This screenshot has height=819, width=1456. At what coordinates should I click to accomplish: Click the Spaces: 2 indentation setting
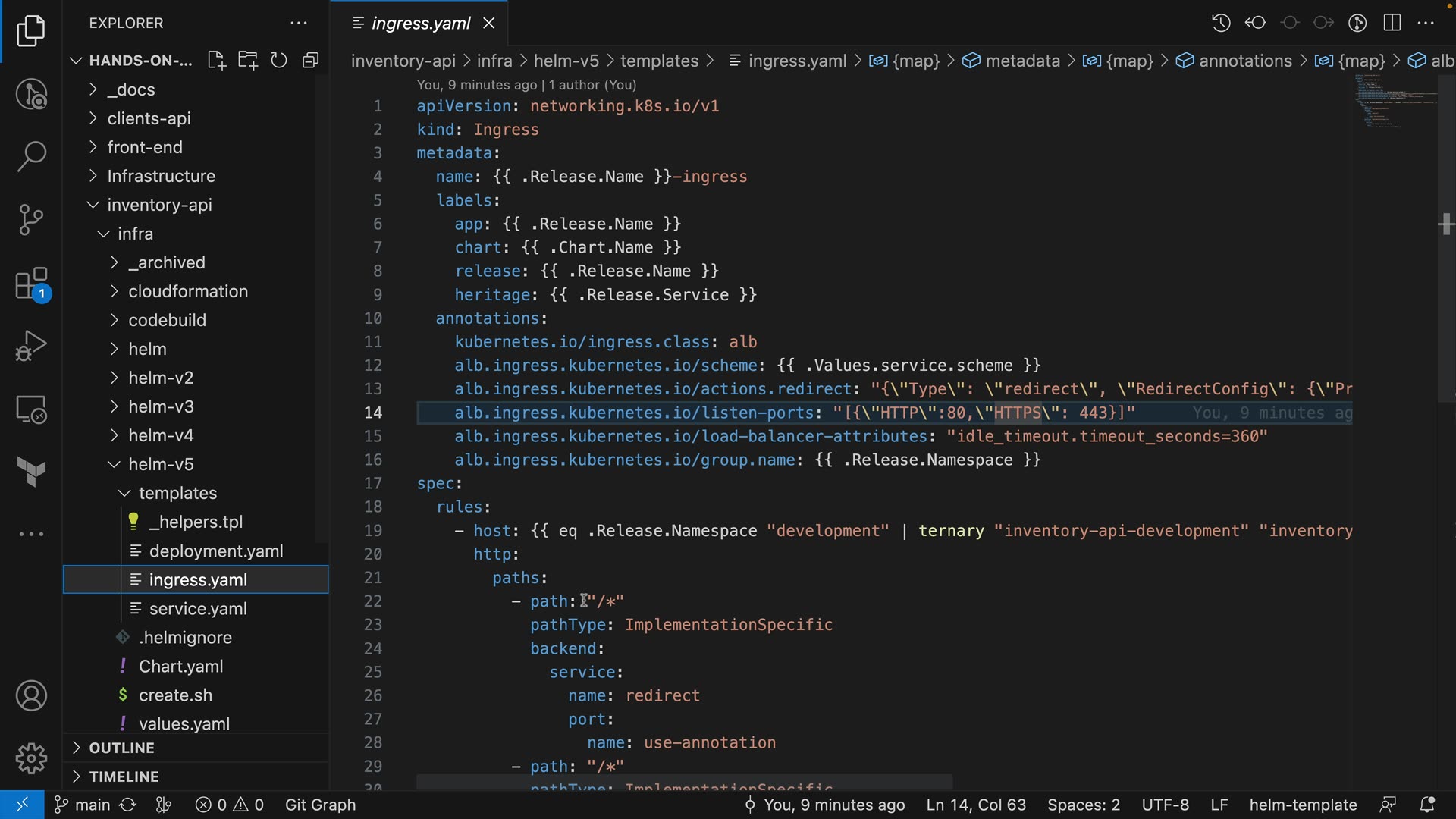click(x=1083, y=805)
